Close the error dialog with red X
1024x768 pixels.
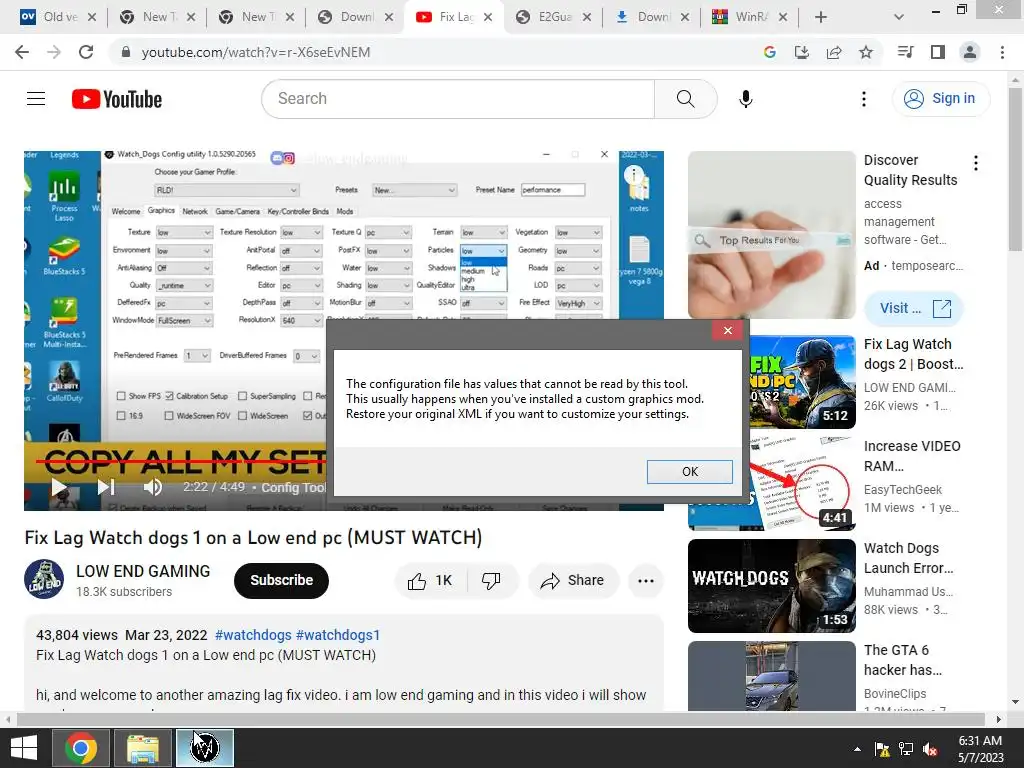[728, 330]
